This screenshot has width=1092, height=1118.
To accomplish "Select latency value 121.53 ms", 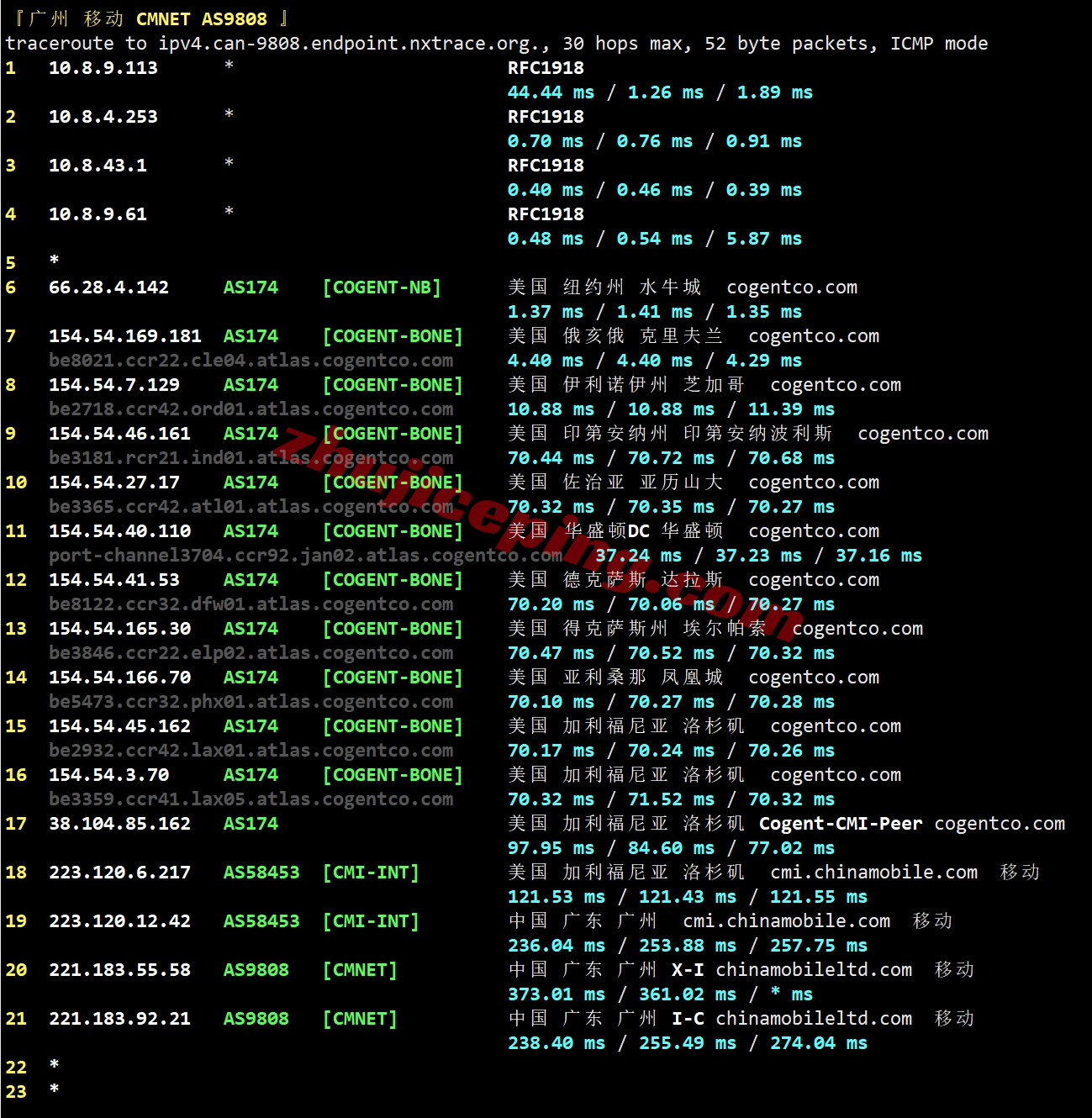I will [557, 897].
